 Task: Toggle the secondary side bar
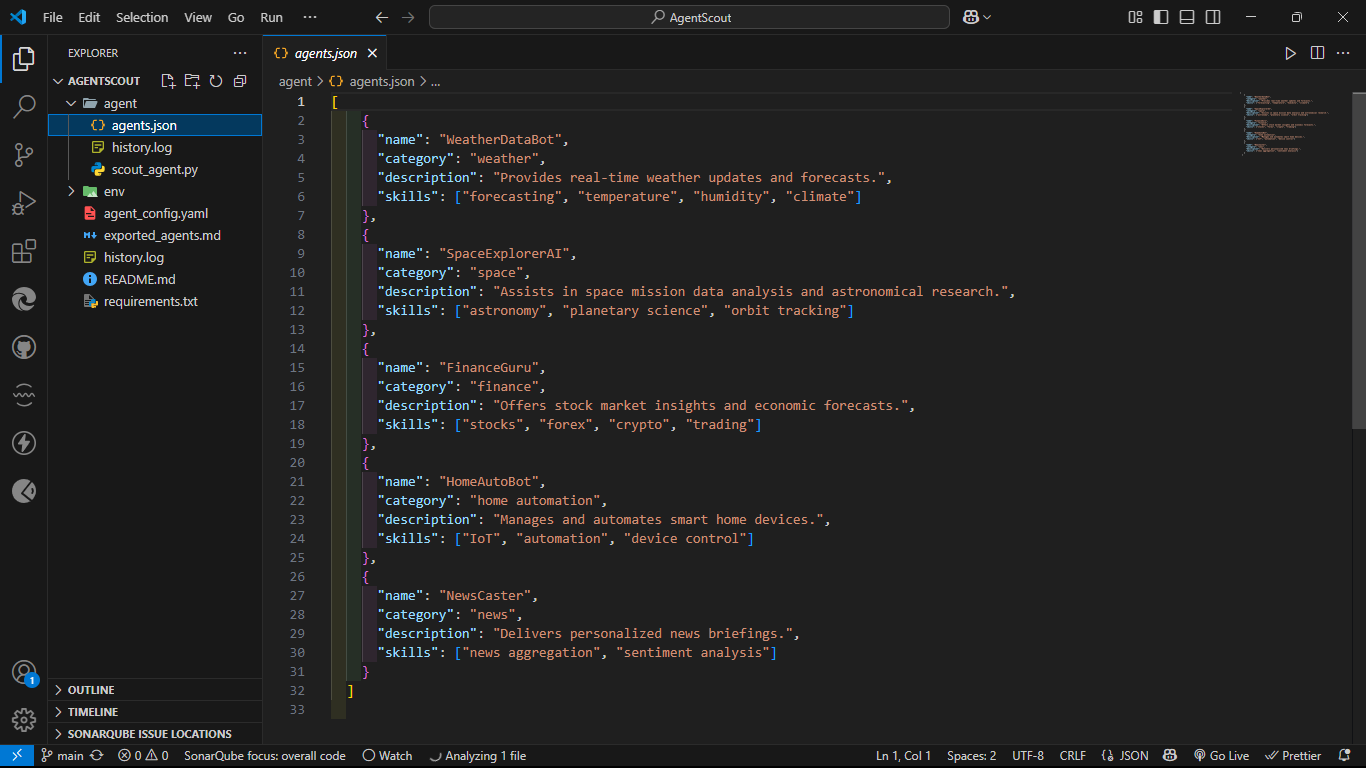click(1213, 17)
